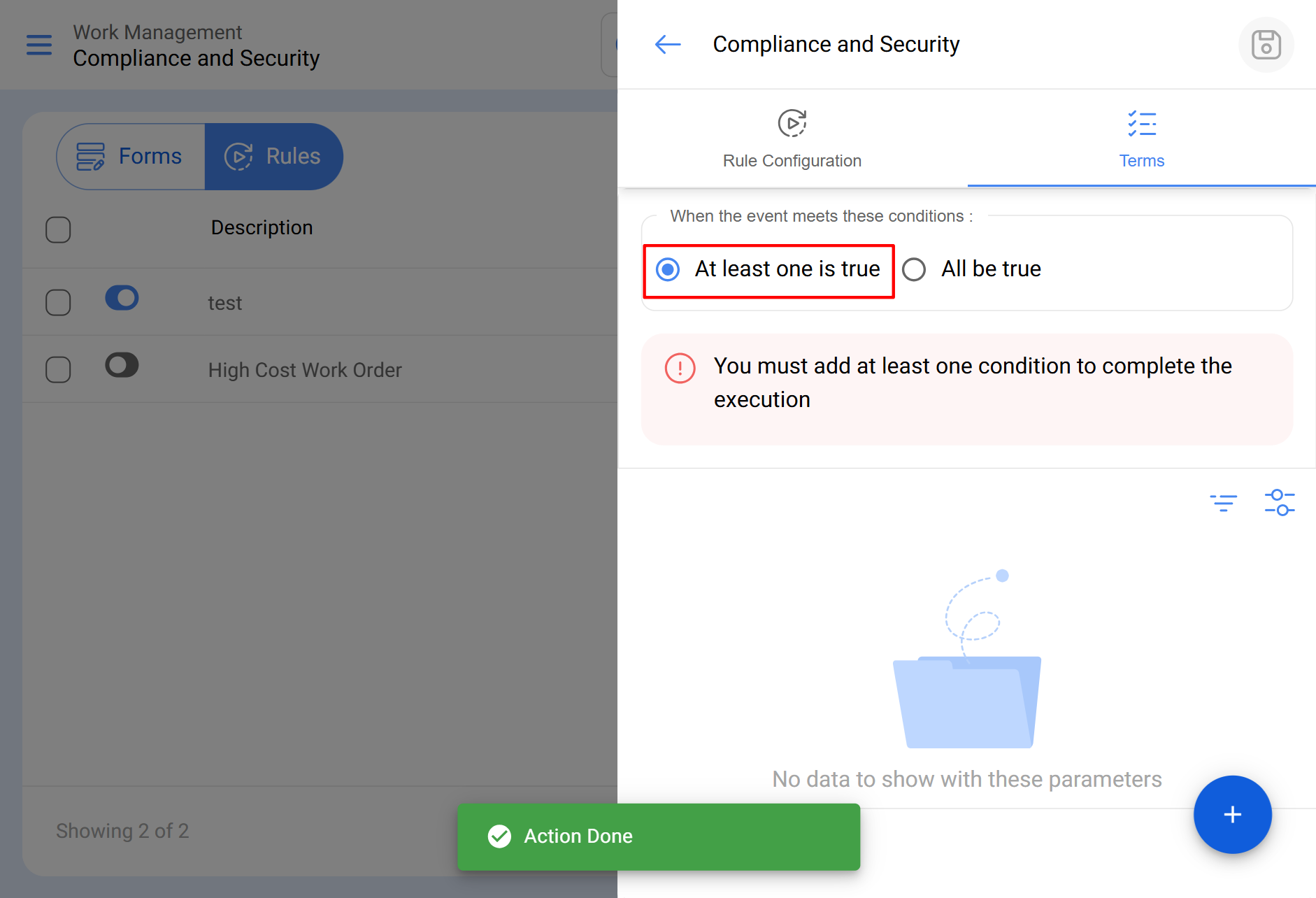Open the Forms view button
Image resolution: width=1316 pixels, height=898 pixels.
(x=131, y=156)
